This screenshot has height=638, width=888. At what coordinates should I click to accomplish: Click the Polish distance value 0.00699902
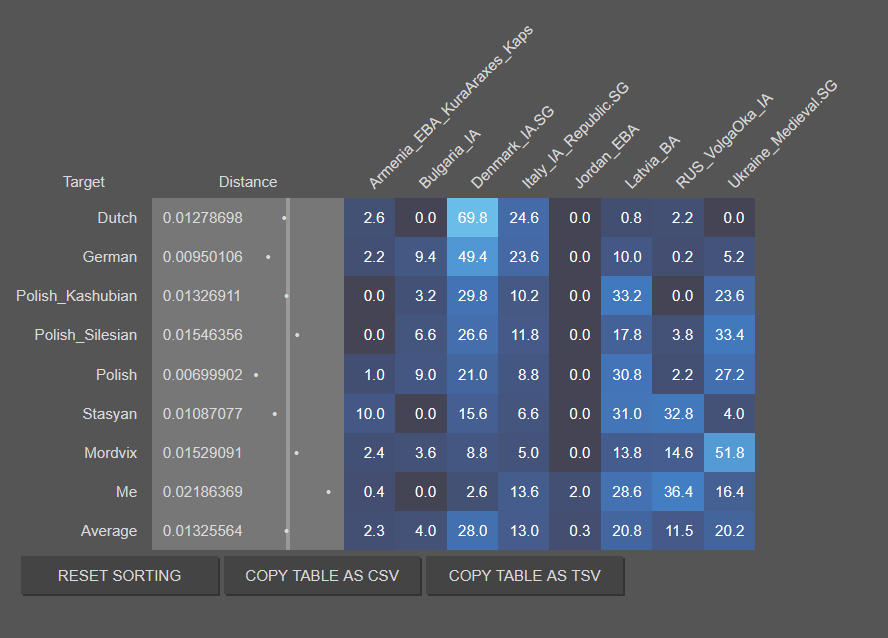pos(203,375)
